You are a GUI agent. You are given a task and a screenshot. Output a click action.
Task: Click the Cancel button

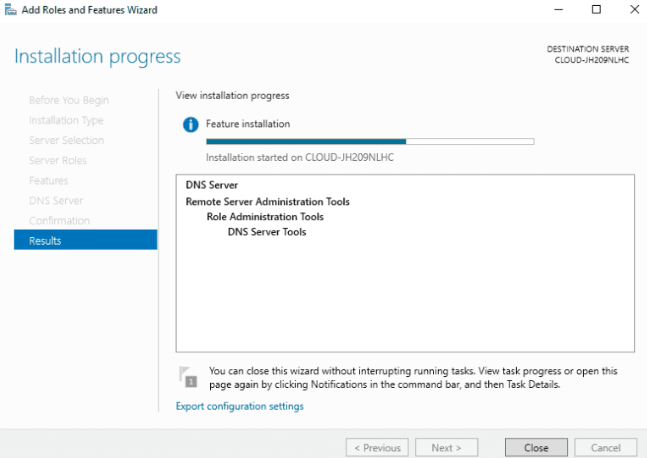point(605,448)
